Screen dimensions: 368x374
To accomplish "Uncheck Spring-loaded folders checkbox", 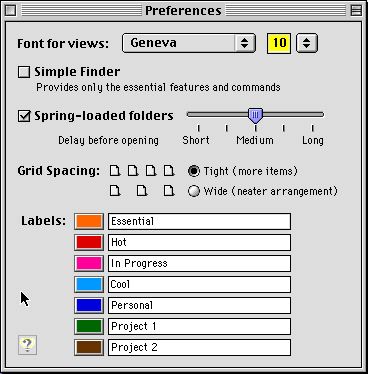I will 24,116.
